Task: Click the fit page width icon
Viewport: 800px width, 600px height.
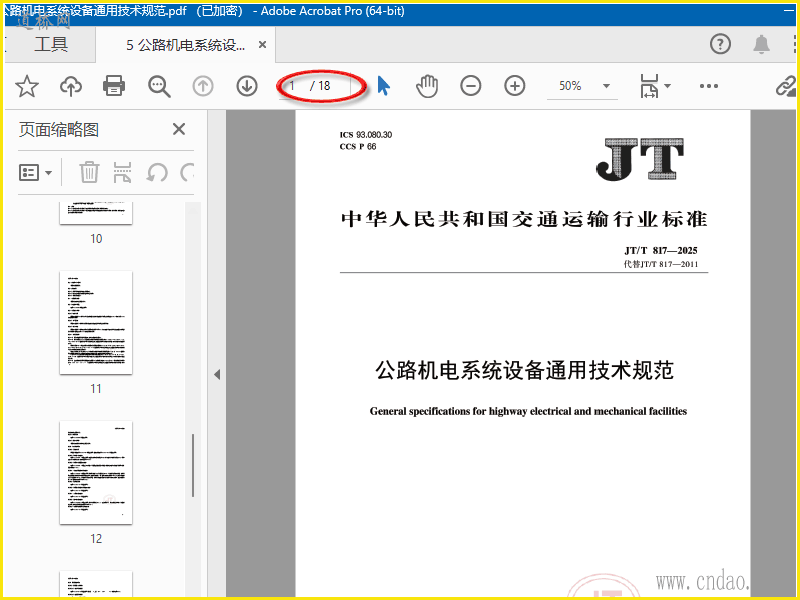Action: 649,86
